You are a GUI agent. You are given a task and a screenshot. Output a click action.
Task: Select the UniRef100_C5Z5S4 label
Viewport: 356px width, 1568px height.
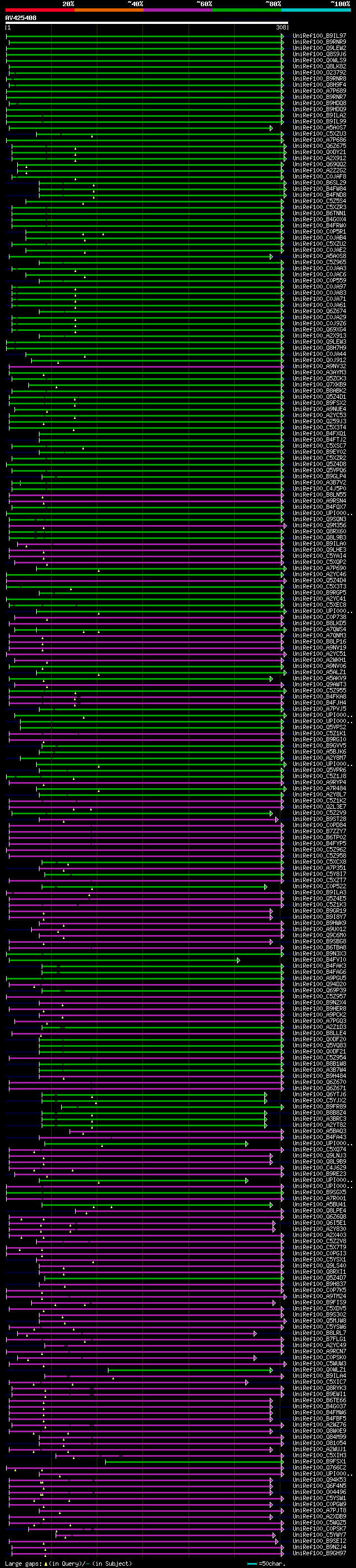319,201
